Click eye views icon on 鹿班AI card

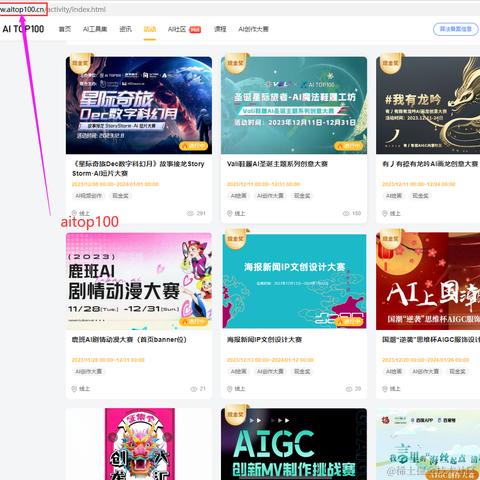tap(194, 389)
